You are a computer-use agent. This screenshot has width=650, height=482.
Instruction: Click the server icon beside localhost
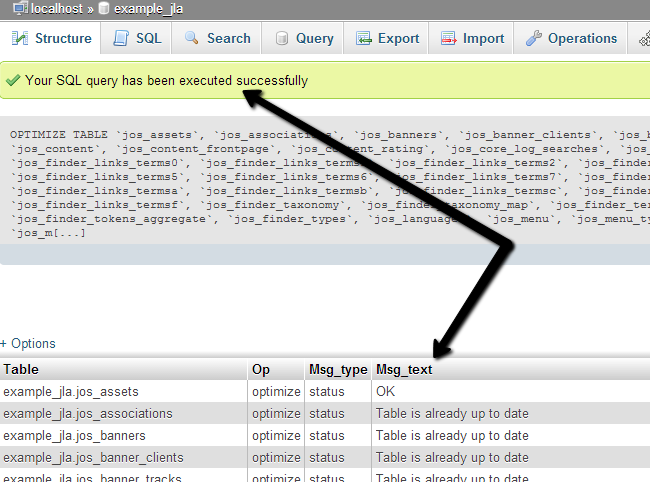pyautogui.click(x=18, y=8)
